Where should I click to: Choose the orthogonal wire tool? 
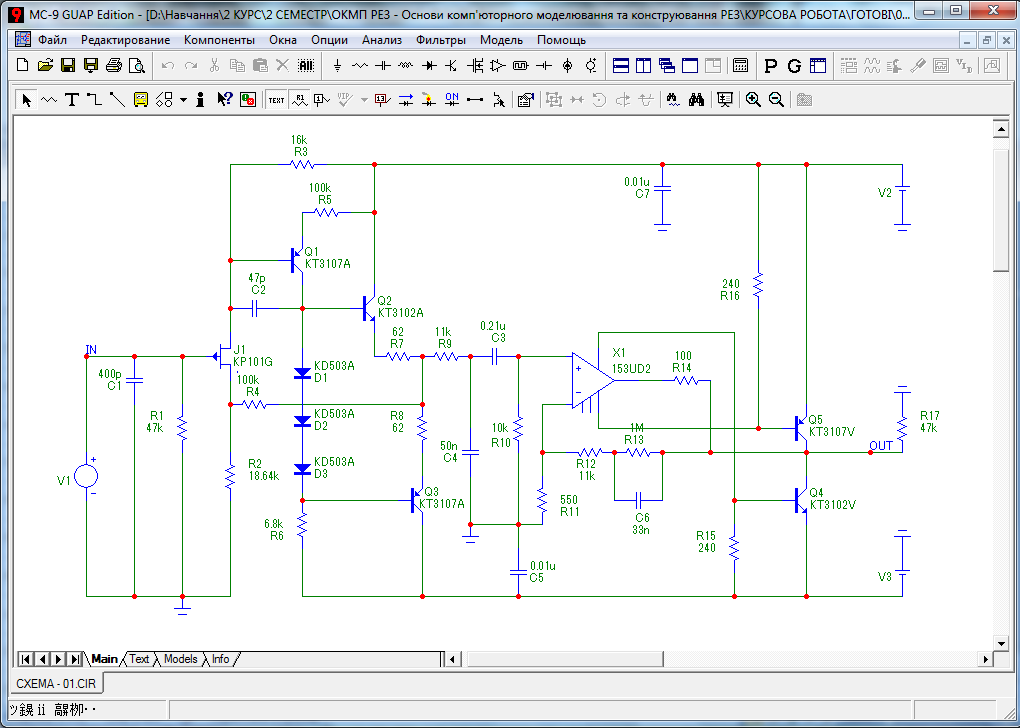pyautogui.click(x=94, y=100)
